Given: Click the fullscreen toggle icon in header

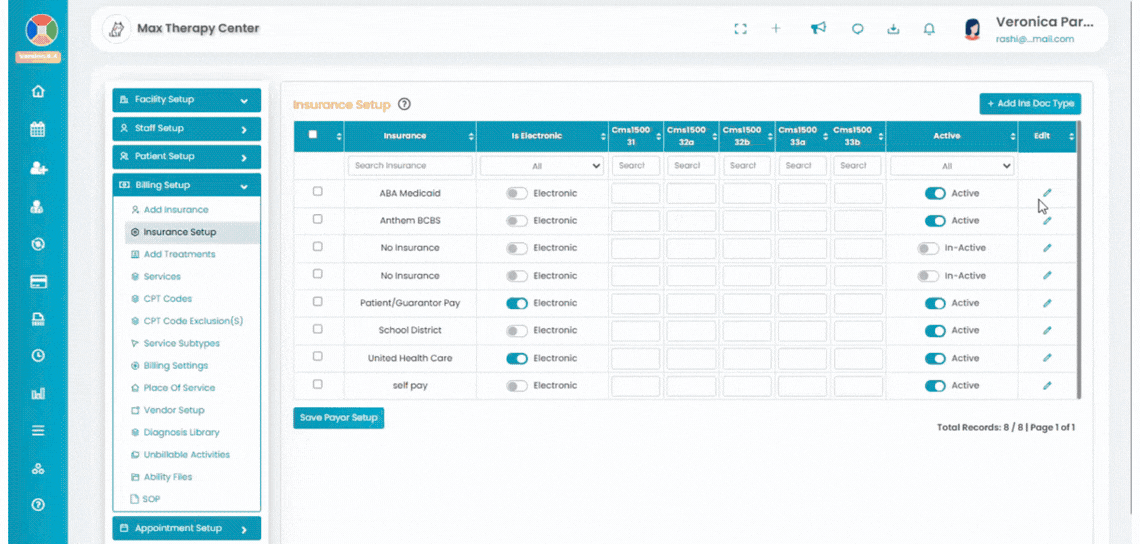Looking at the screenshot, I should pos(740,29).
